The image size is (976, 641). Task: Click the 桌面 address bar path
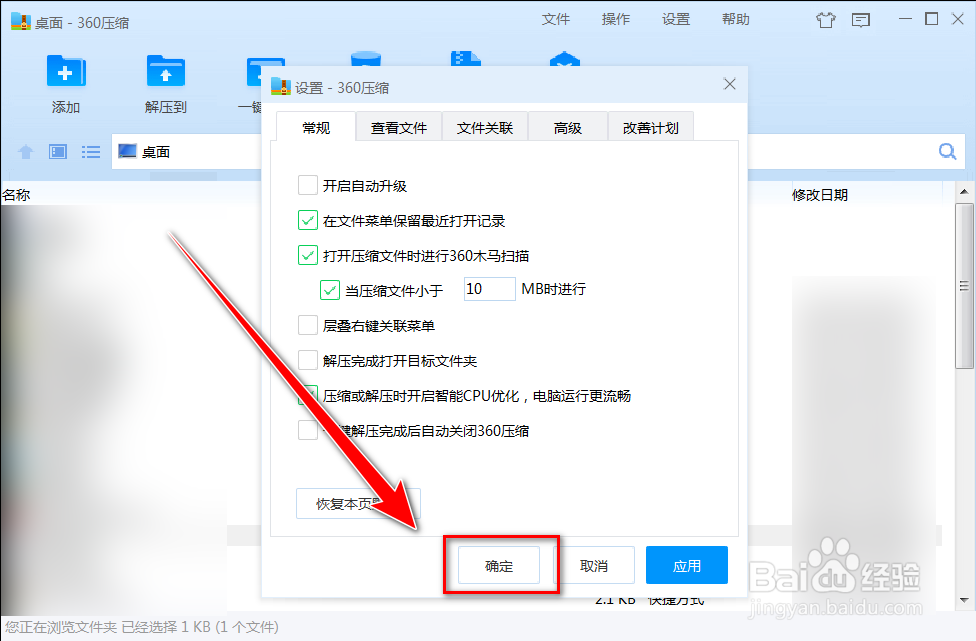(x=156, y=151)
